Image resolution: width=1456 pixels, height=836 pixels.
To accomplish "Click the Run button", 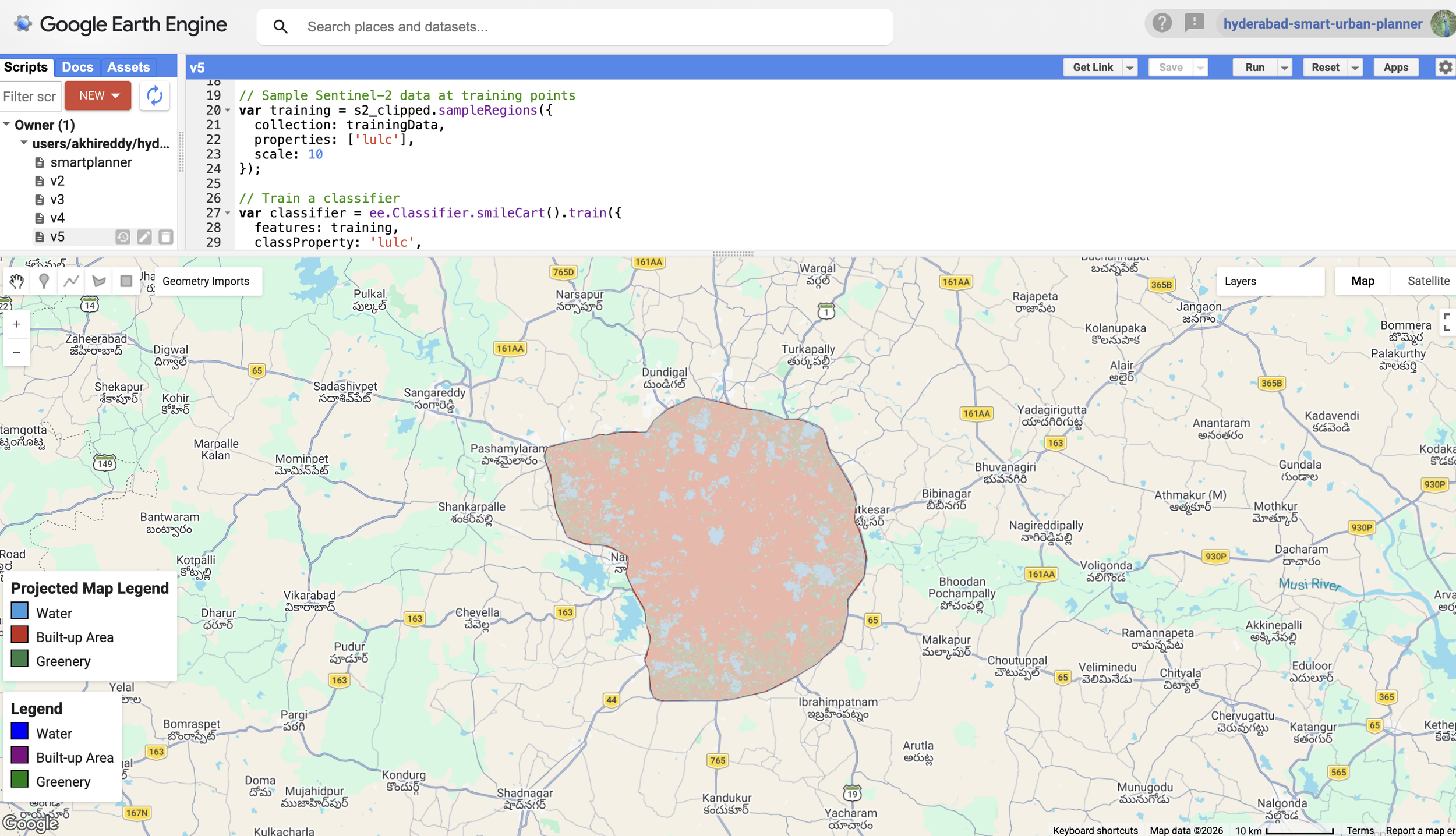I will (x=1254, y=68).
